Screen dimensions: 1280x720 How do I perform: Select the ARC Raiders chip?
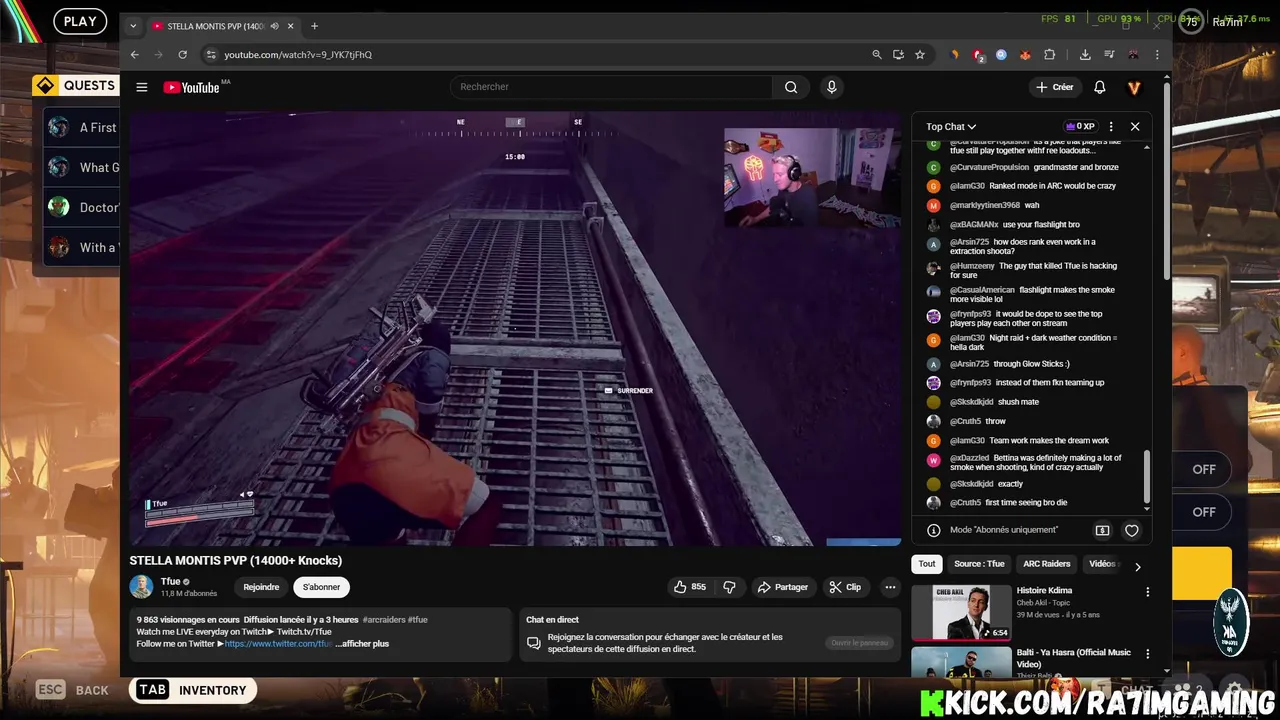click(1046, 564)
